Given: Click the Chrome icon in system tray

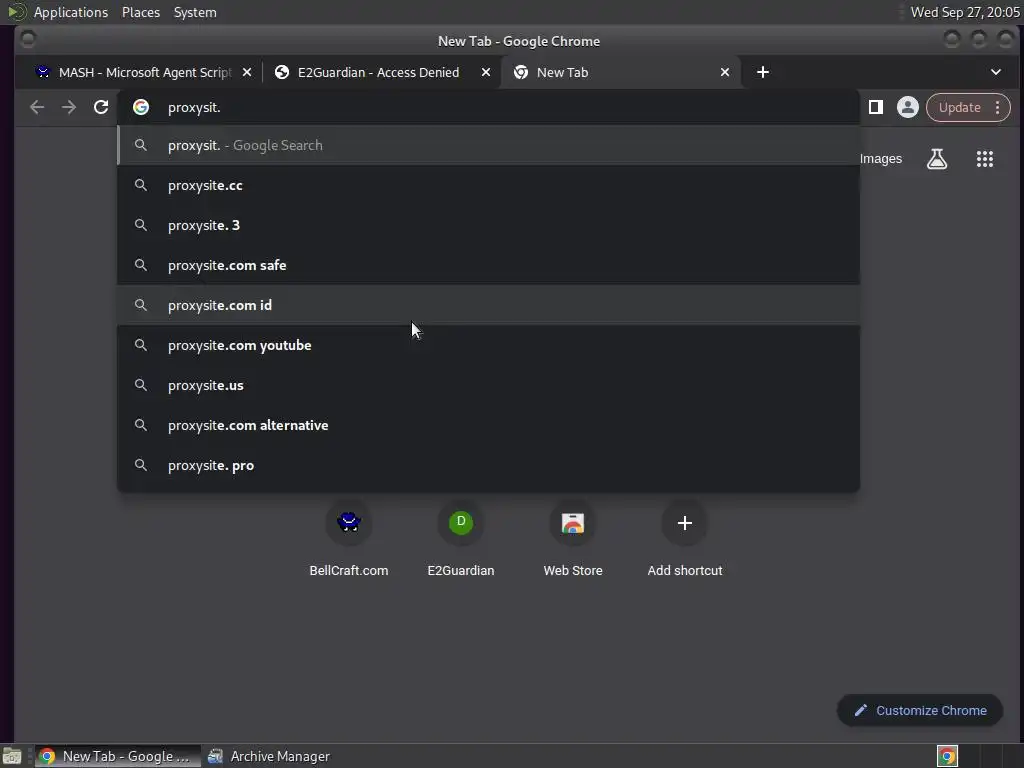Looking at the screenshot, I should click(947, 756).
